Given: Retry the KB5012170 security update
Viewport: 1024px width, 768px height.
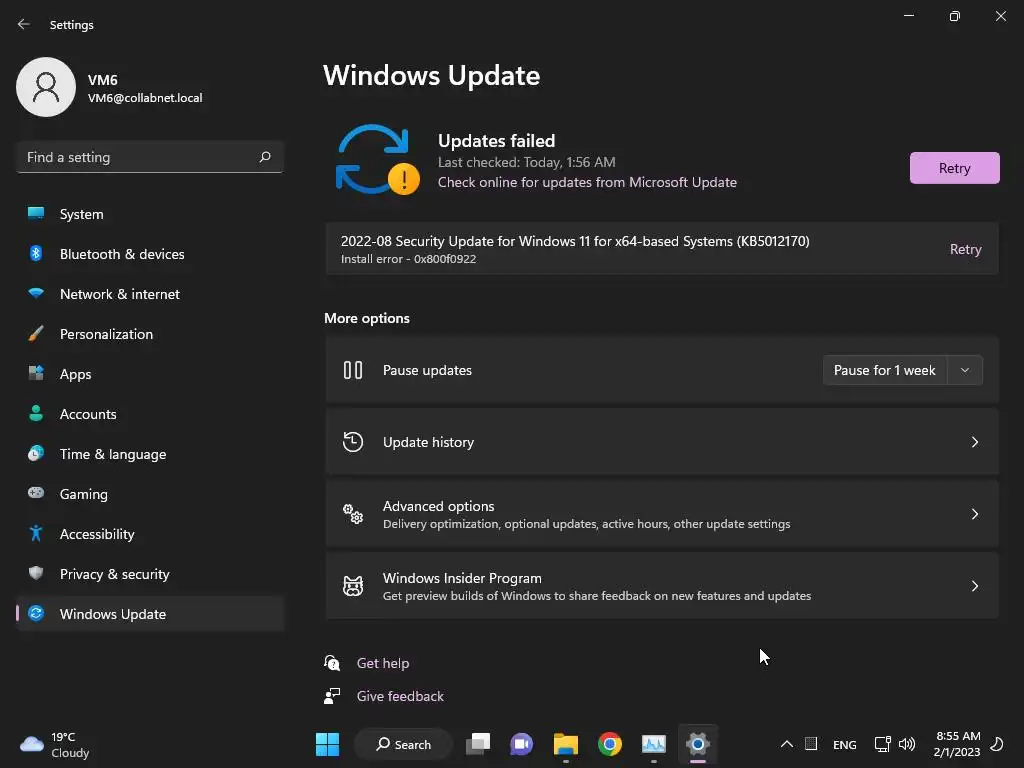Looking at the screenshot, I should (x=965, y=249).
